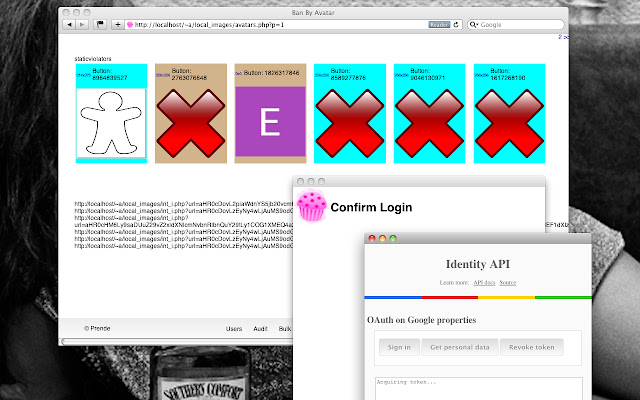Screen dimensions: 640x400
Task: Toggle the Reader button in the address bar
Action: (438, 23)
